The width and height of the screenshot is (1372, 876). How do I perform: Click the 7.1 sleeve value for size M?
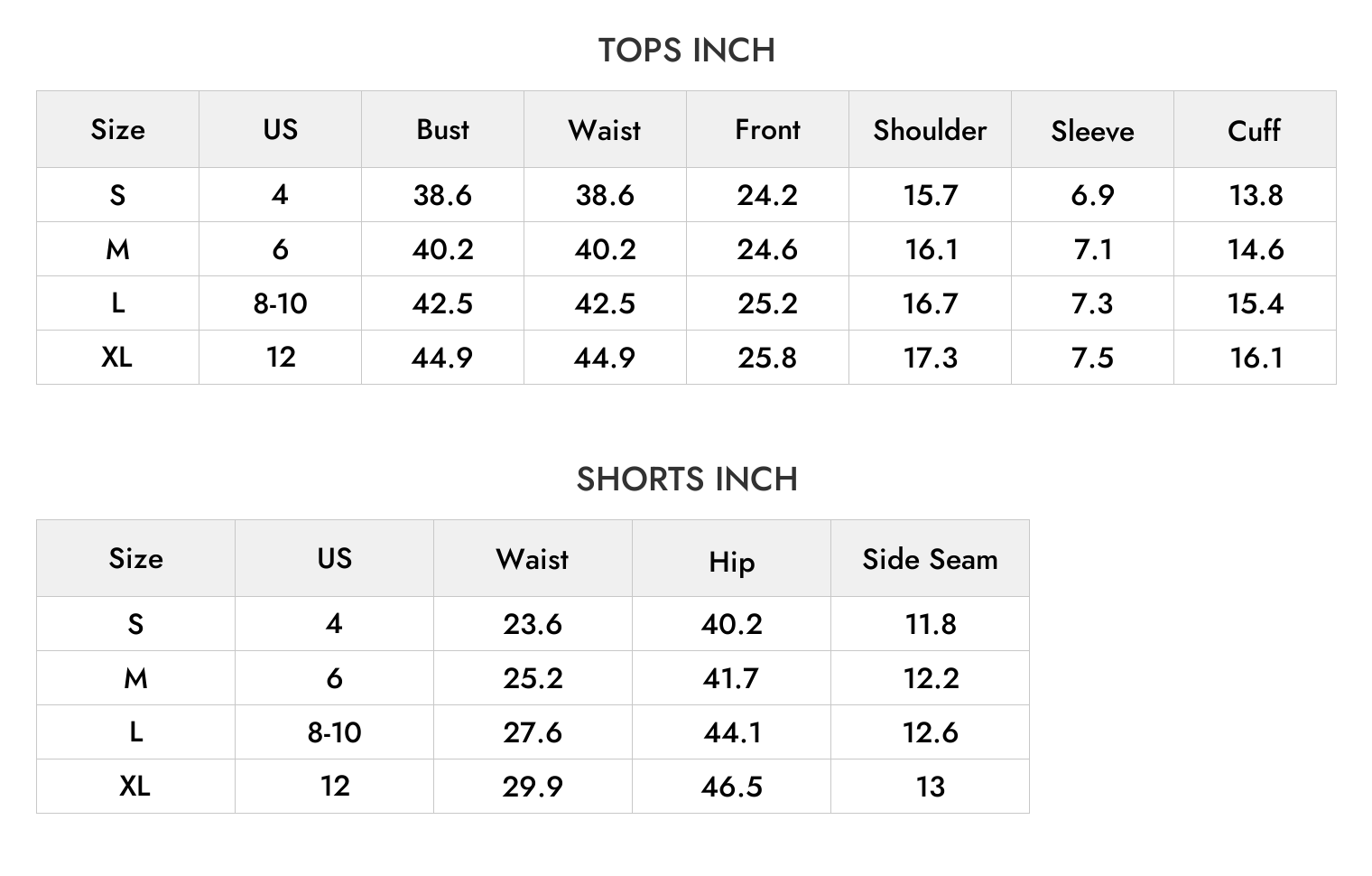point(1093,249)
